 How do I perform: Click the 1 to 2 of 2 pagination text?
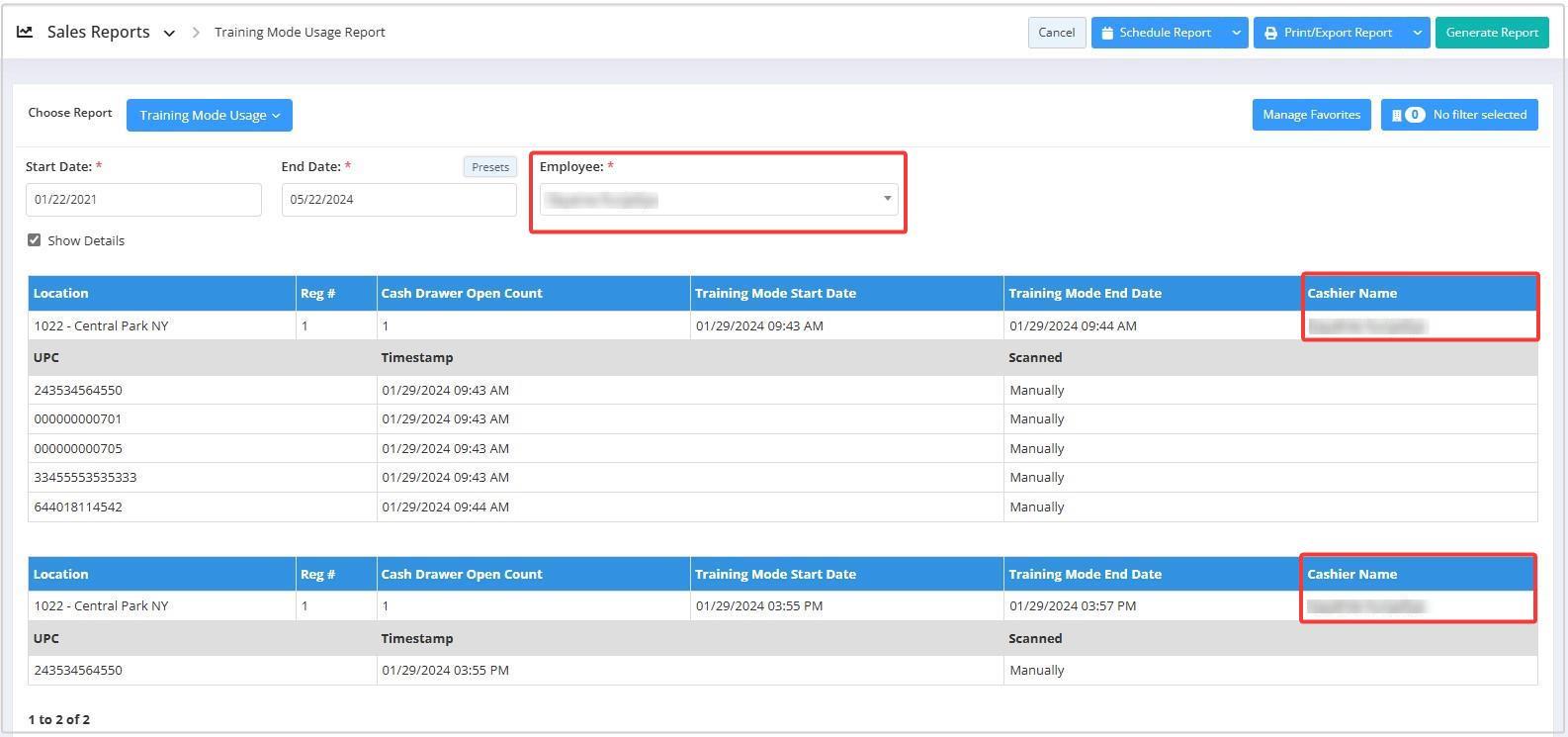coord(59,719)
